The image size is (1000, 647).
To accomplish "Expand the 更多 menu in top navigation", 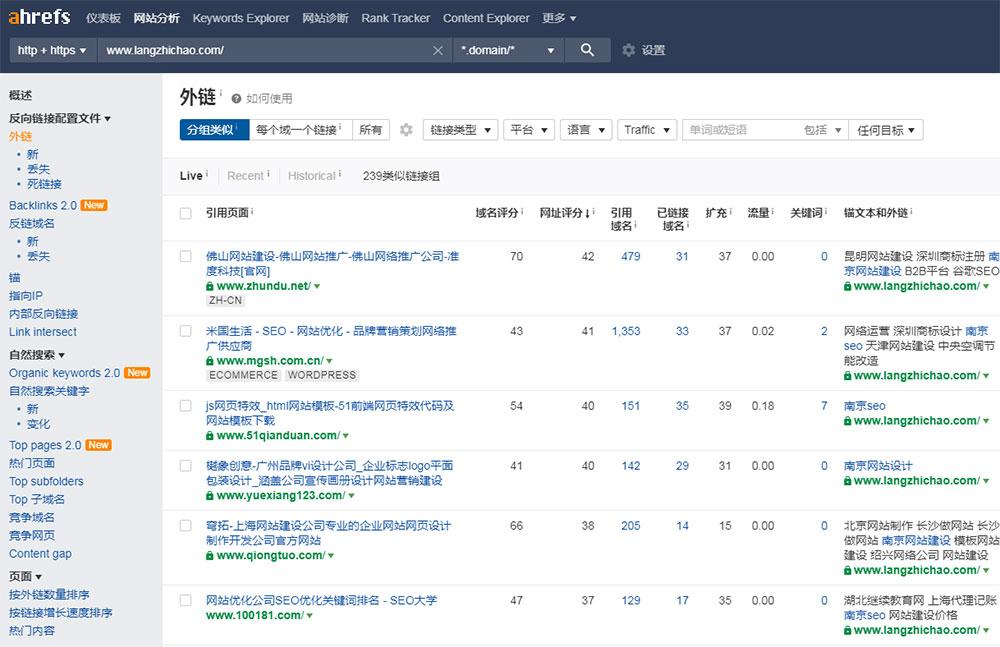I will 559,19.
